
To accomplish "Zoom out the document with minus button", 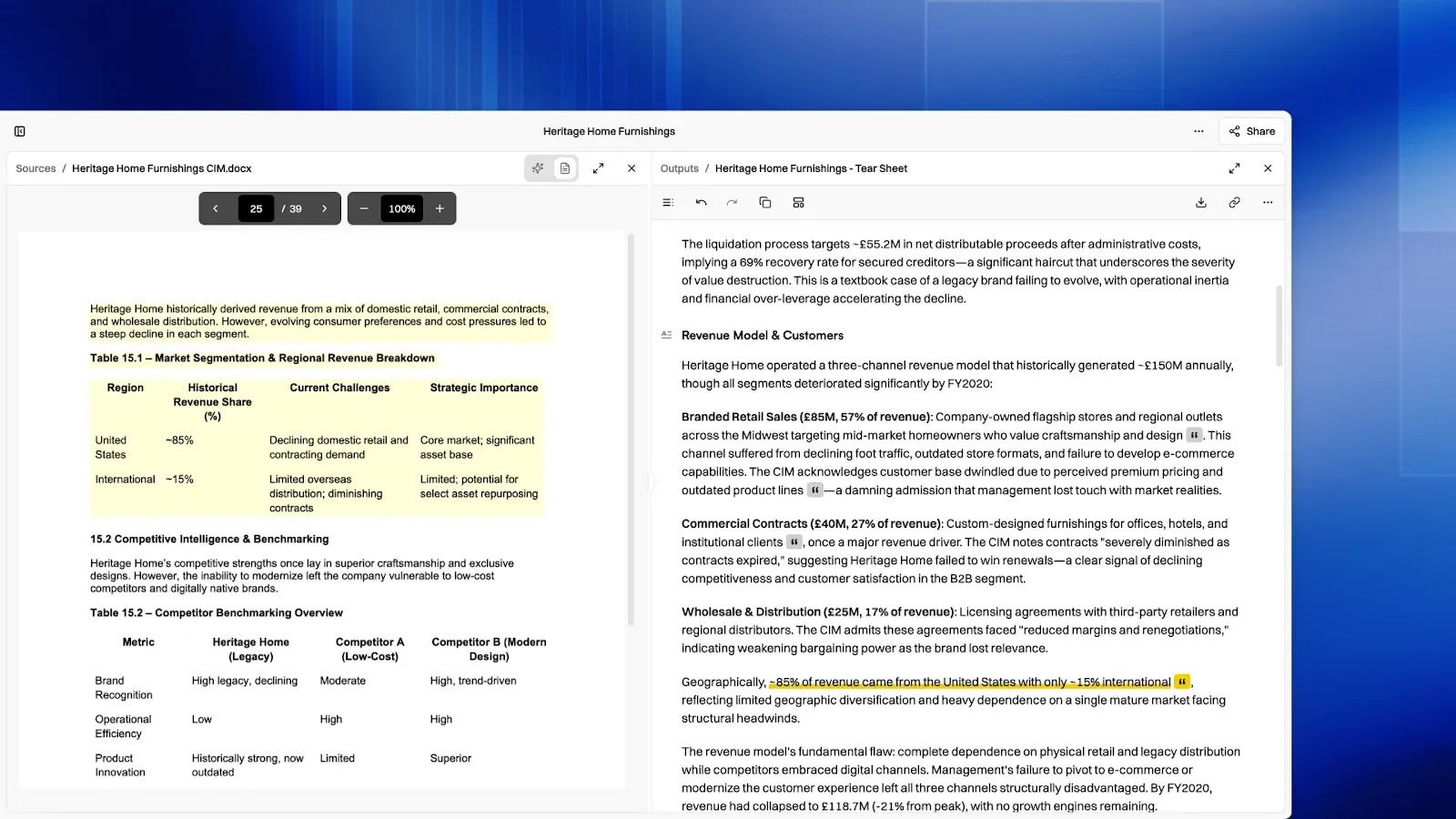I will 364,208.
